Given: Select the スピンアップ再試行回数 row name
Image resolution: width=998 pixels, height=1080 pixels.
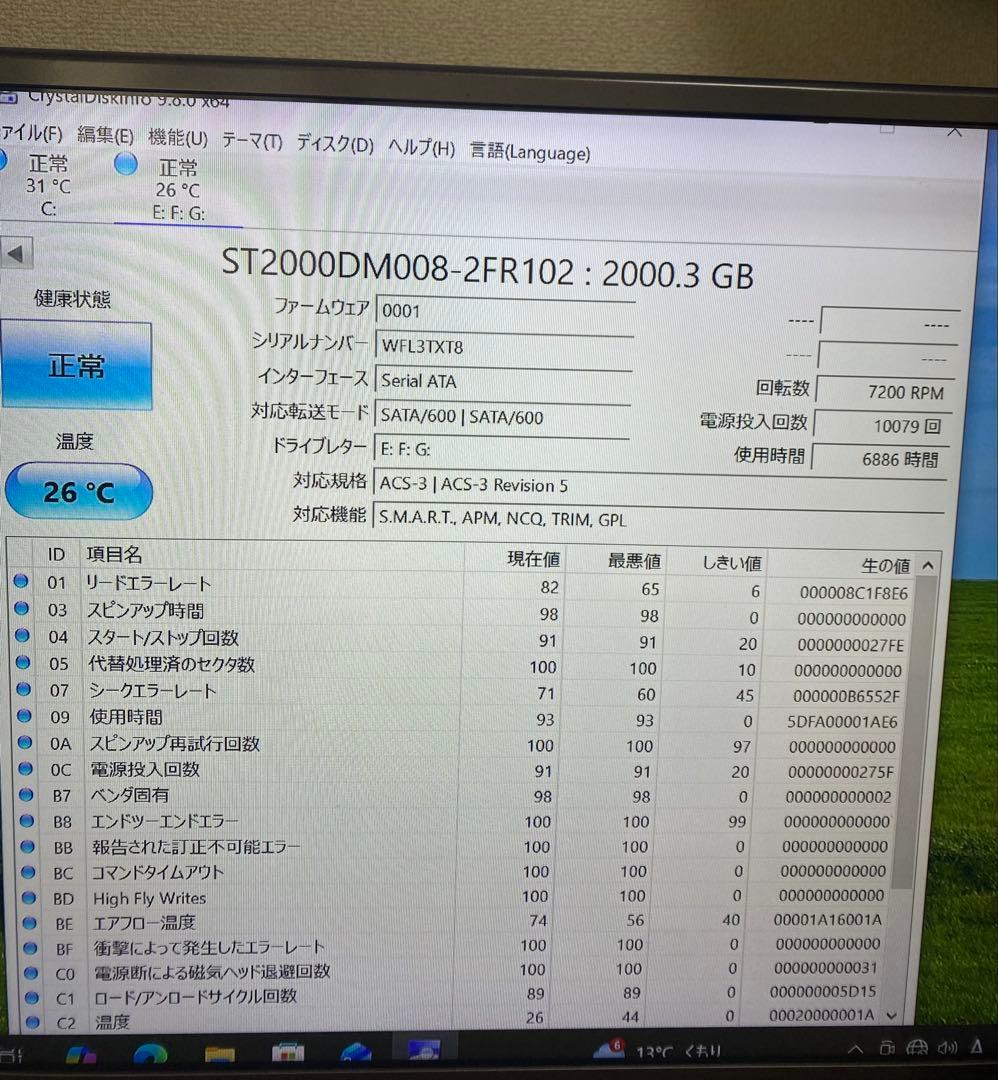Looking at the screenshot, I should (x=175, y=744).
